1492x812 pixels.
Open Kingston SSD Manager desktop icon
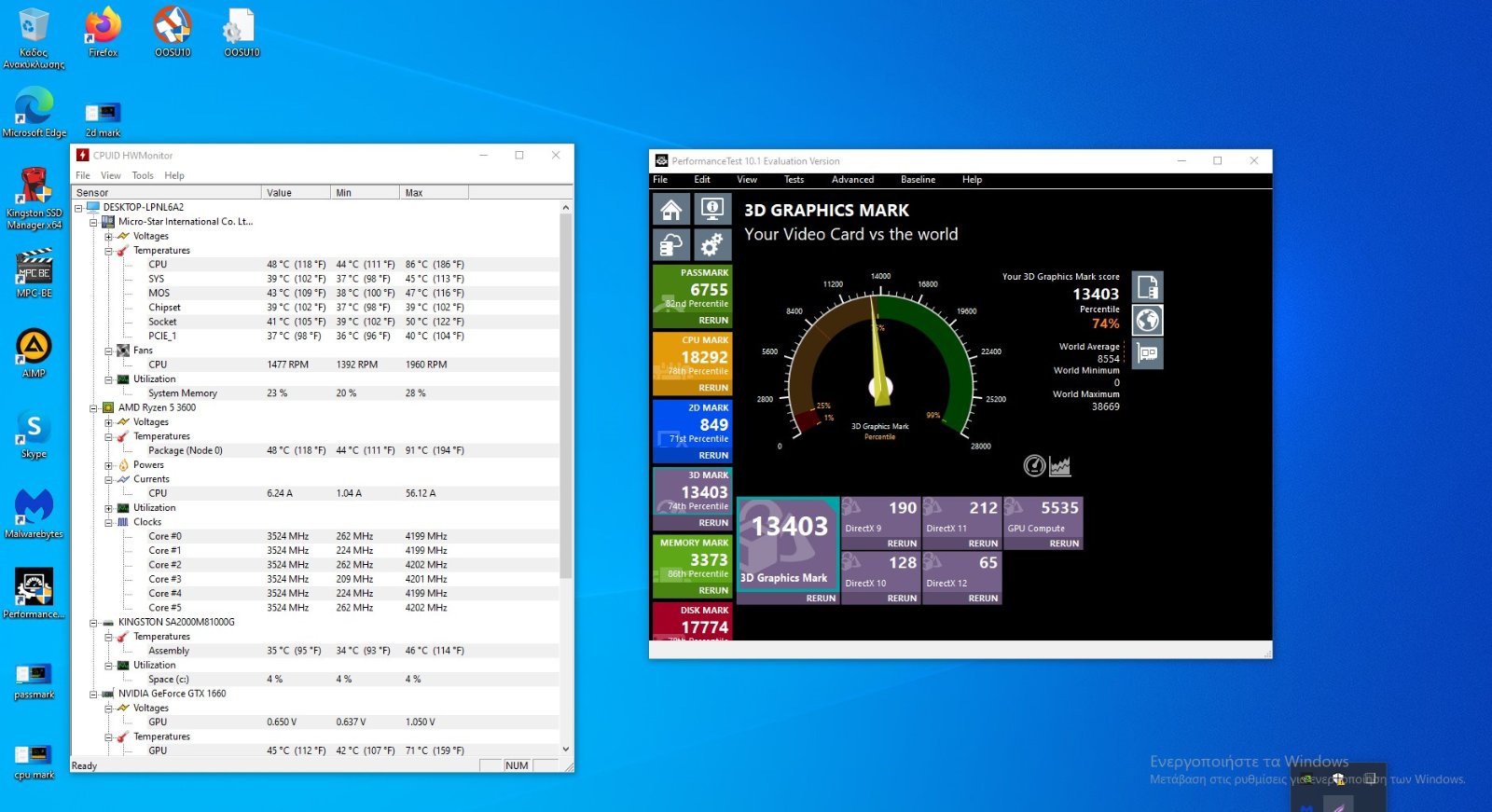point(35,199)
